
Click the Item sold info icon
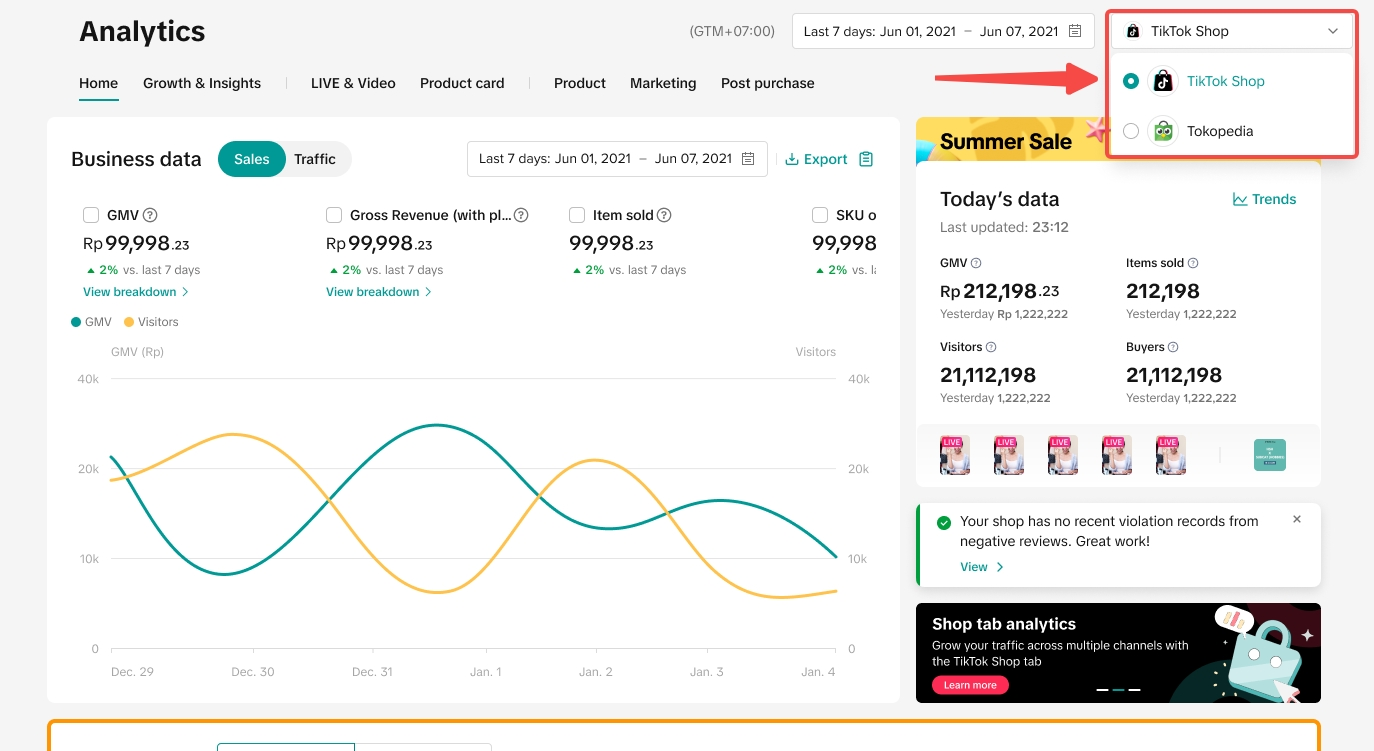pos(664,215)
